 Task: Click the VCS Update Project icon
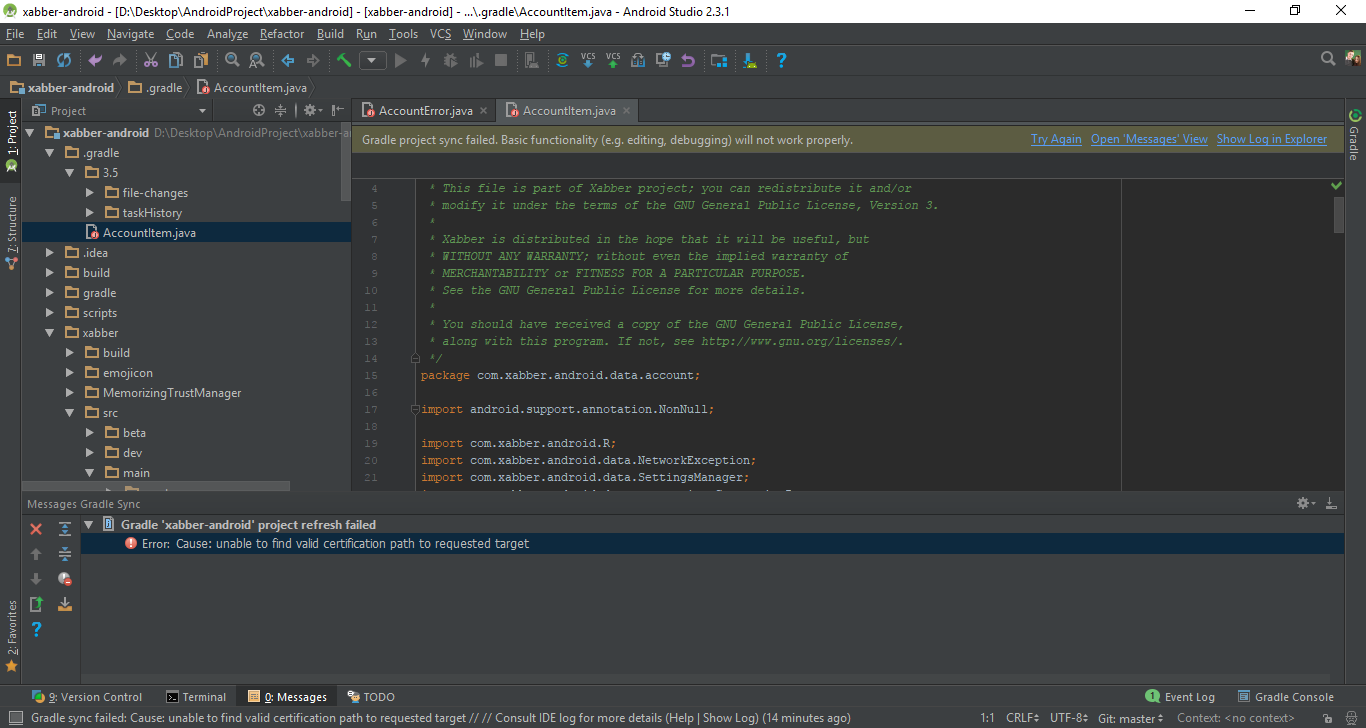click(x=588, y=60)
